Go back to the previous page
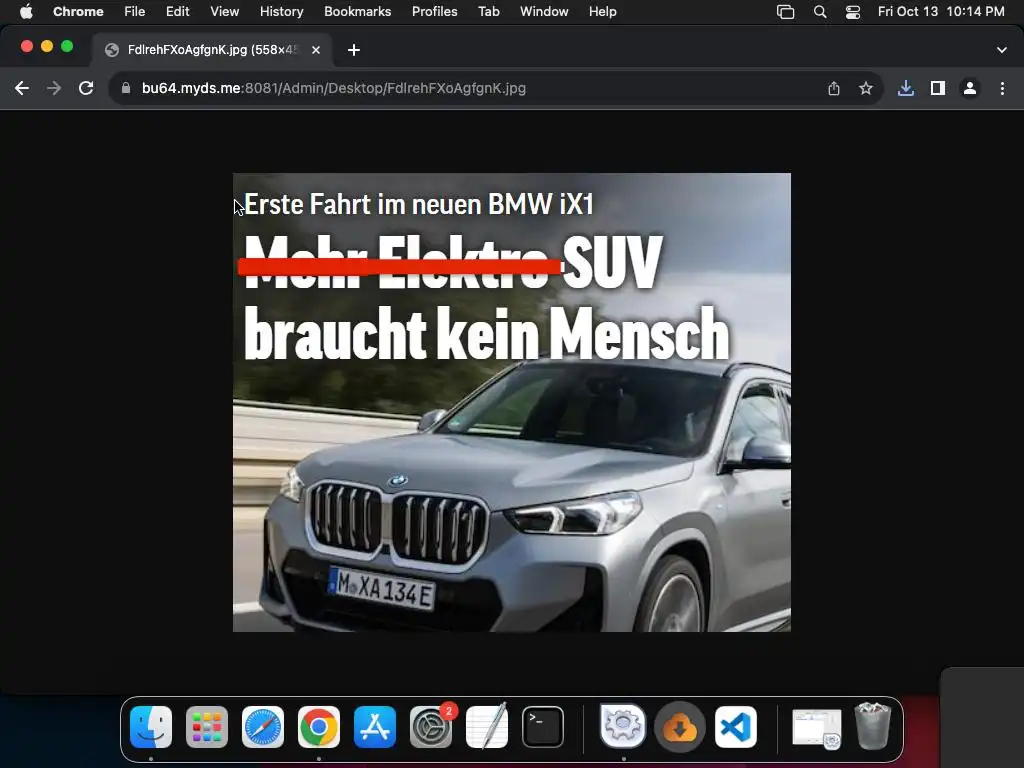 coord(22,88)
